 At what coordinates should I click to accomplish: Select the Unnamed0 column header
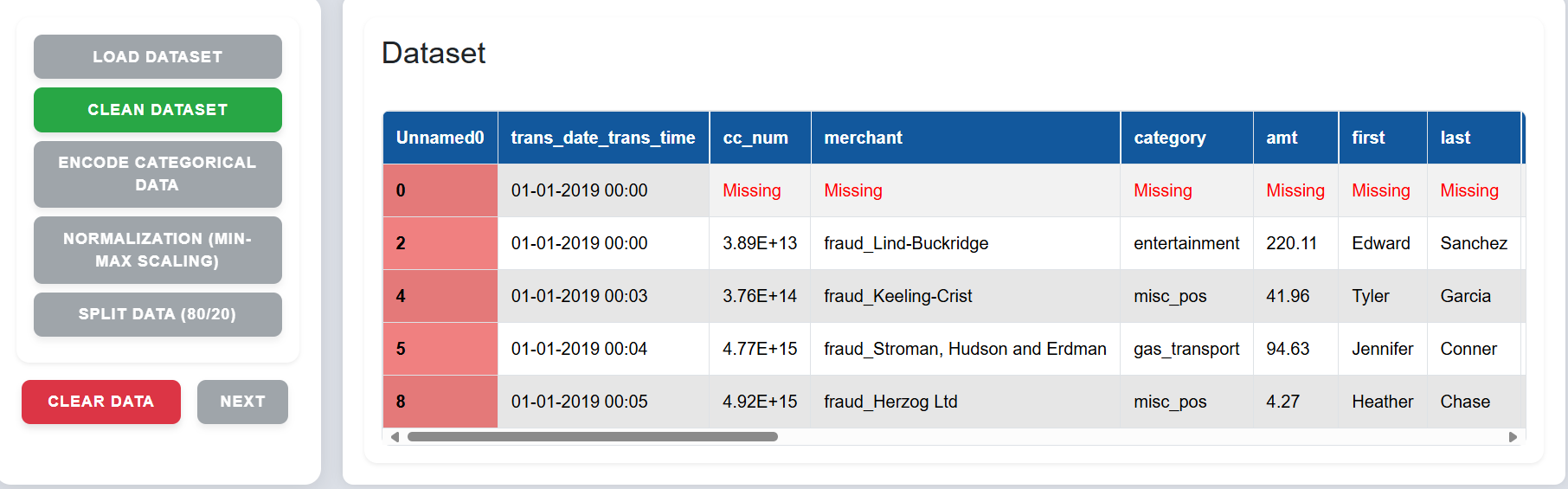440,138
